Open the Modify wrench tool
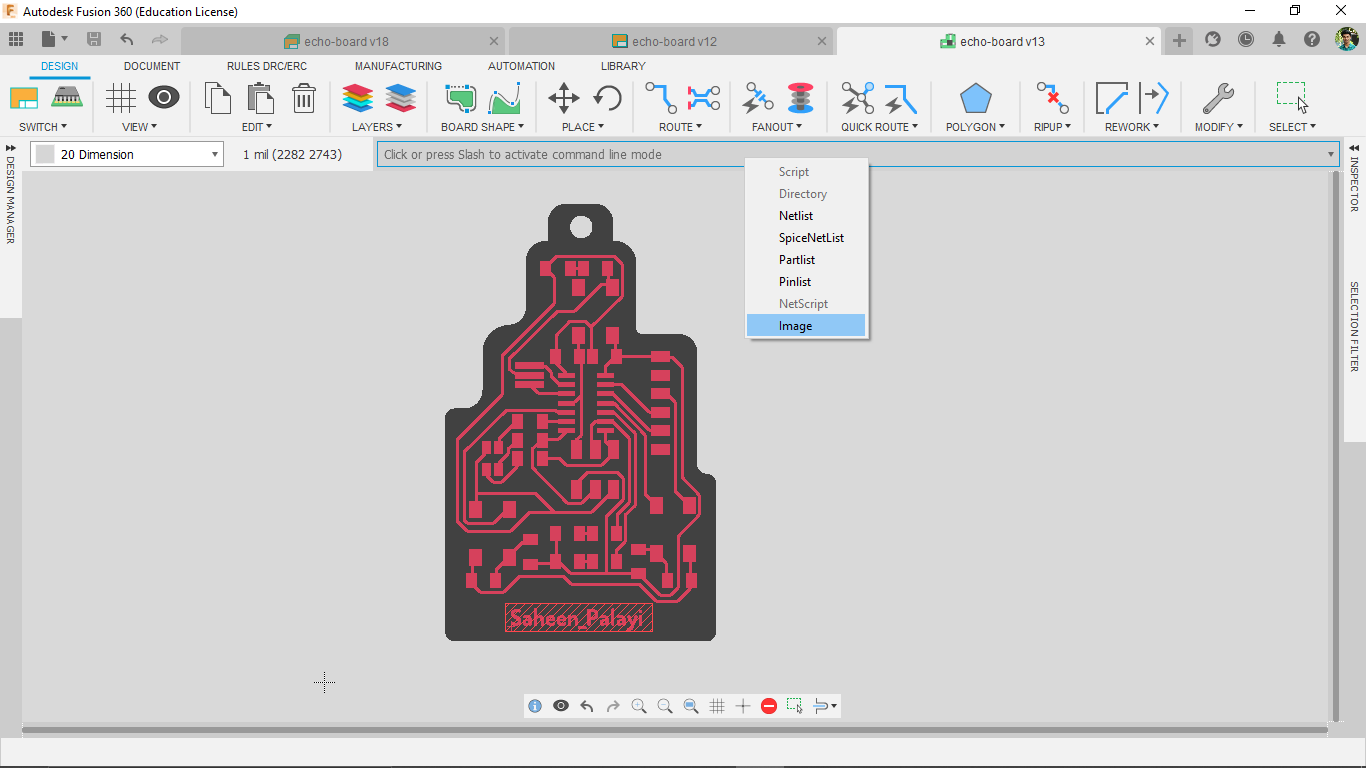The width and height of the screenshot is (1366, 768). [1217, 98]
